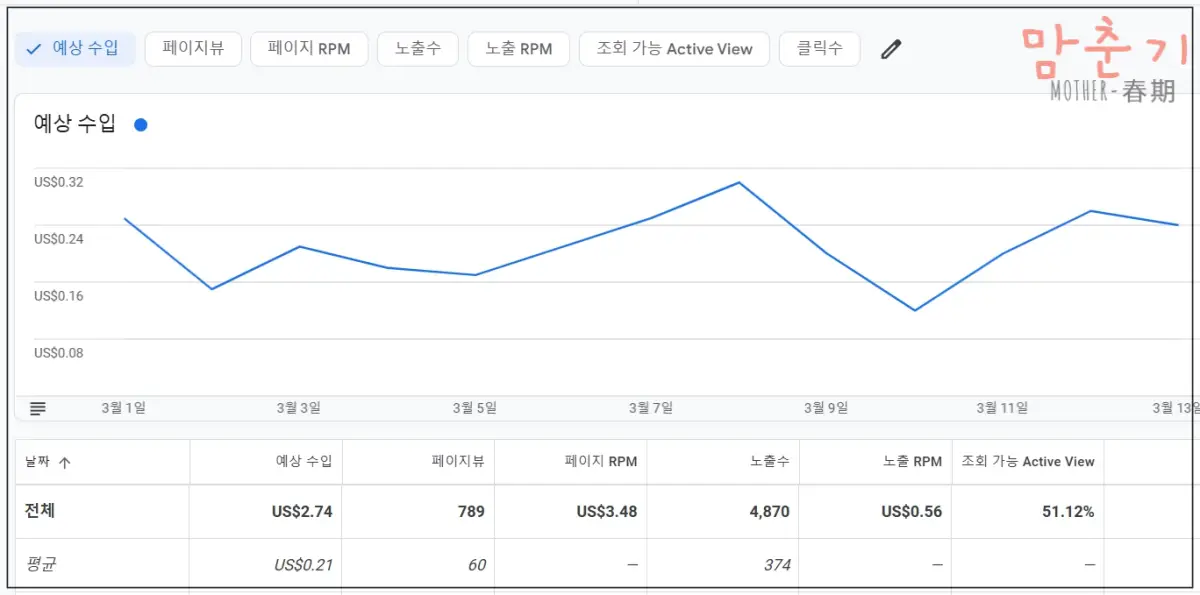
Task: Show the 페이지 RPM metric on the chart
Action: point(309,47)
